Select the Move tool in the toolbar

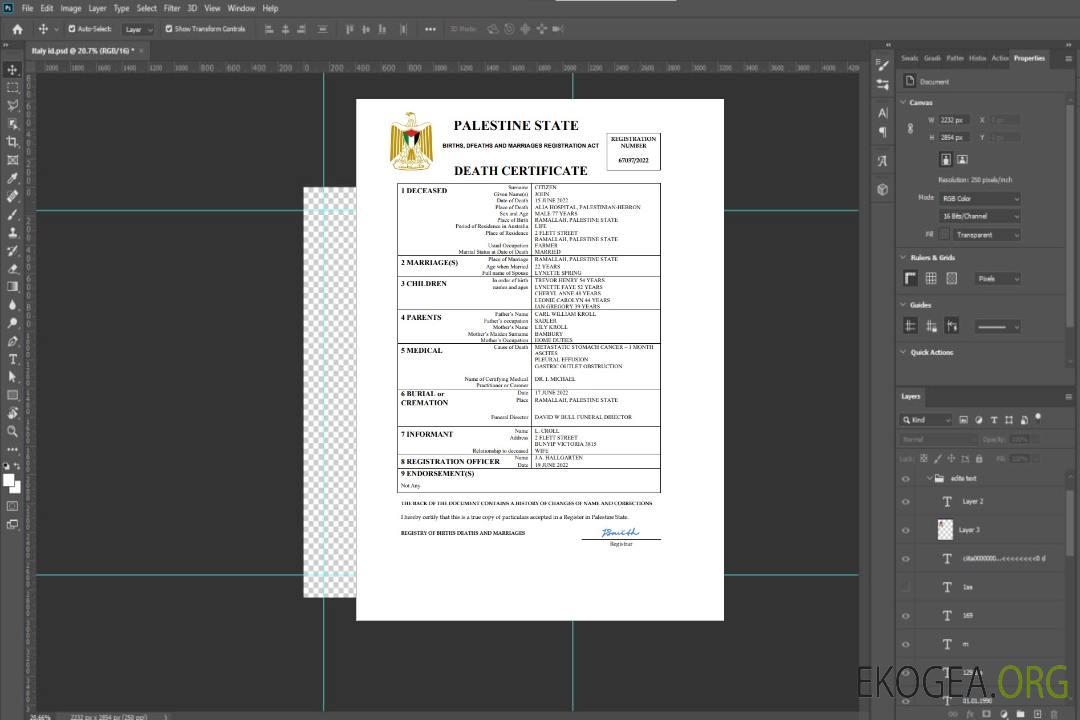tap(12, 70)
